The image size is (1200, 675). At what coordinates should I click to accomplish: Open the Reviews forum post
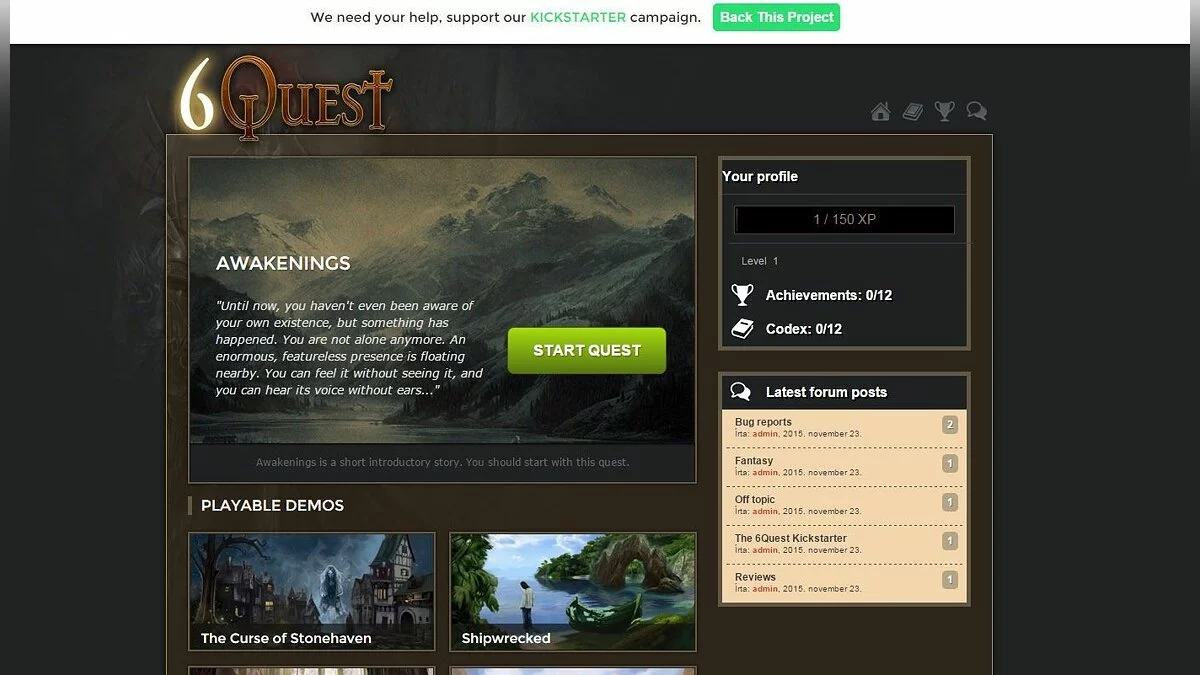(x=755, y=577)
